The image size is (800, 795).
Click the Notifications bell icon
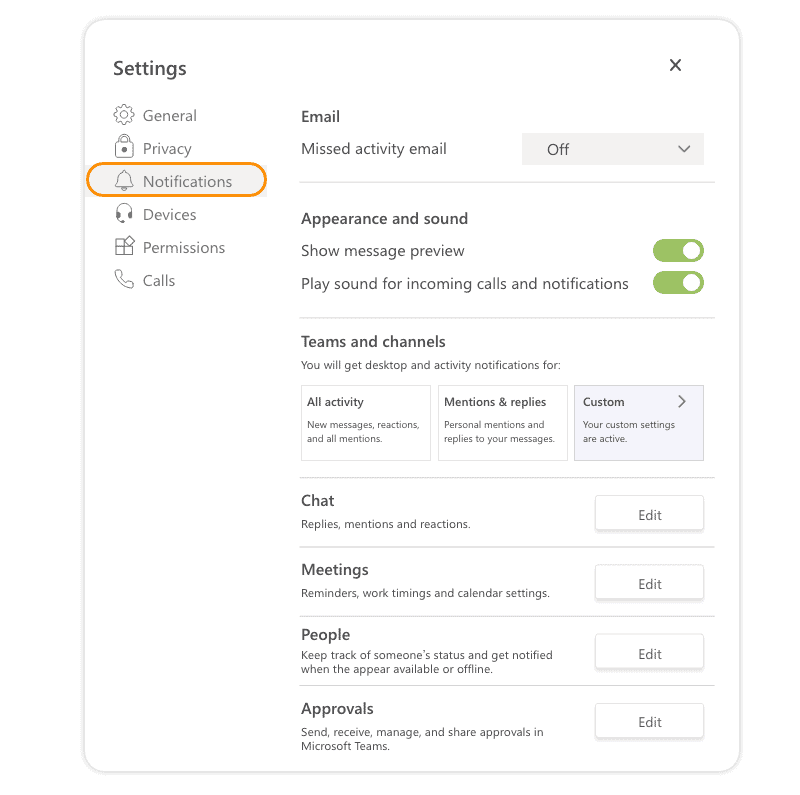pos(124,181)
